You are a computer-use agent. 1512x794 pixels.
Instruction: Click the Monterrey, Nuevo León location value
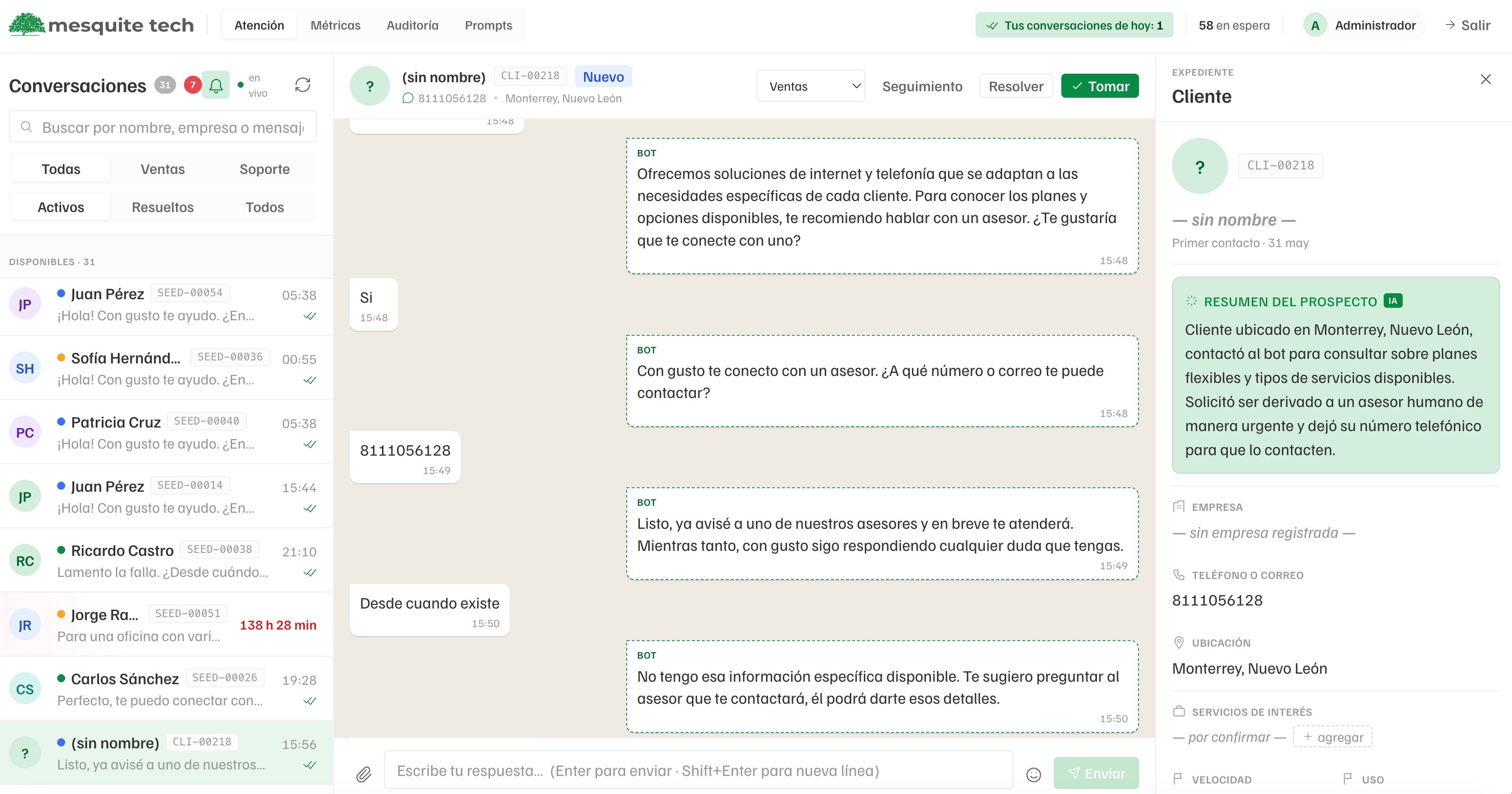1249,668
